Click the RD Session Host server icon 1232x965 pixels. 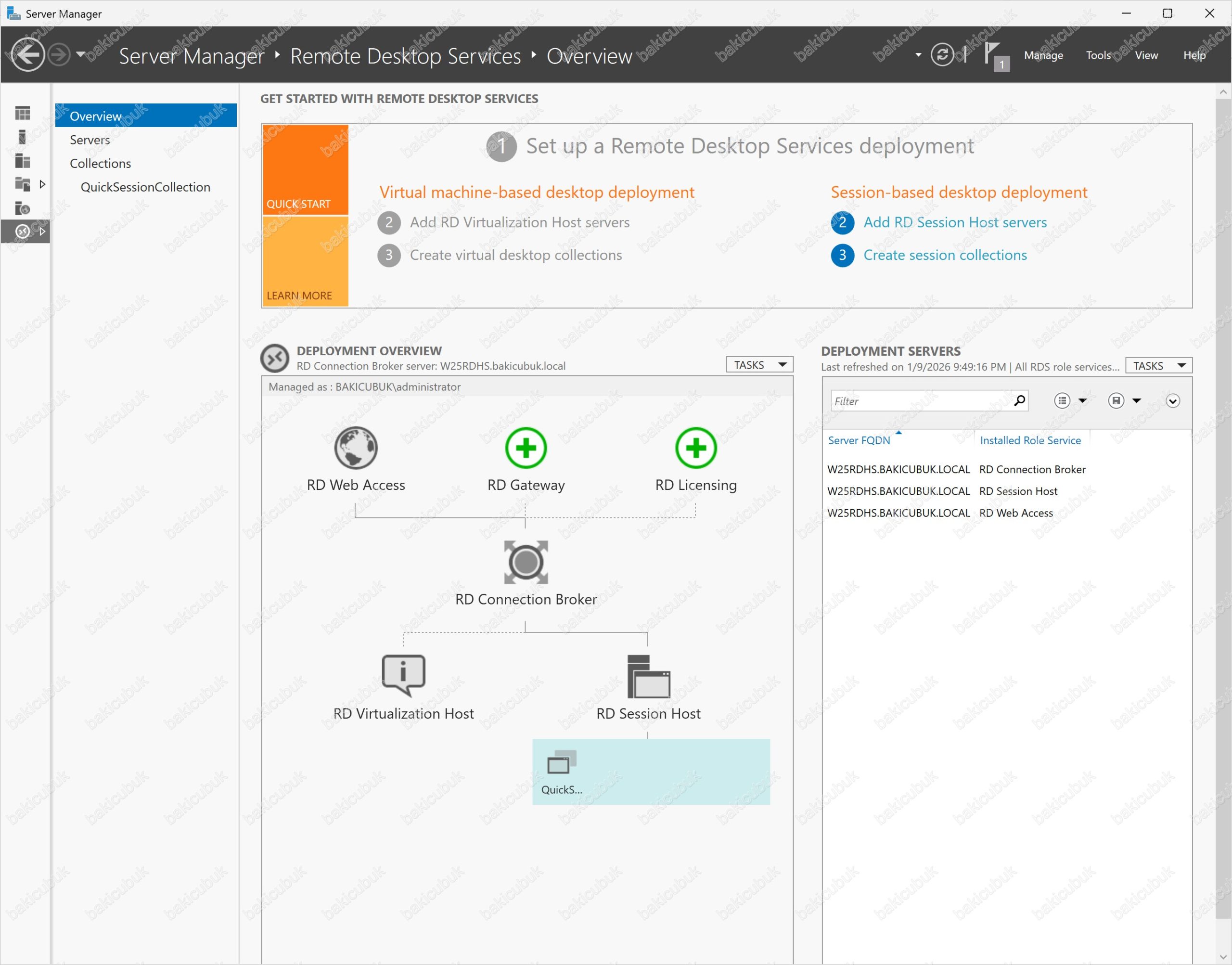pyautogui.click(x=648, y=676)
